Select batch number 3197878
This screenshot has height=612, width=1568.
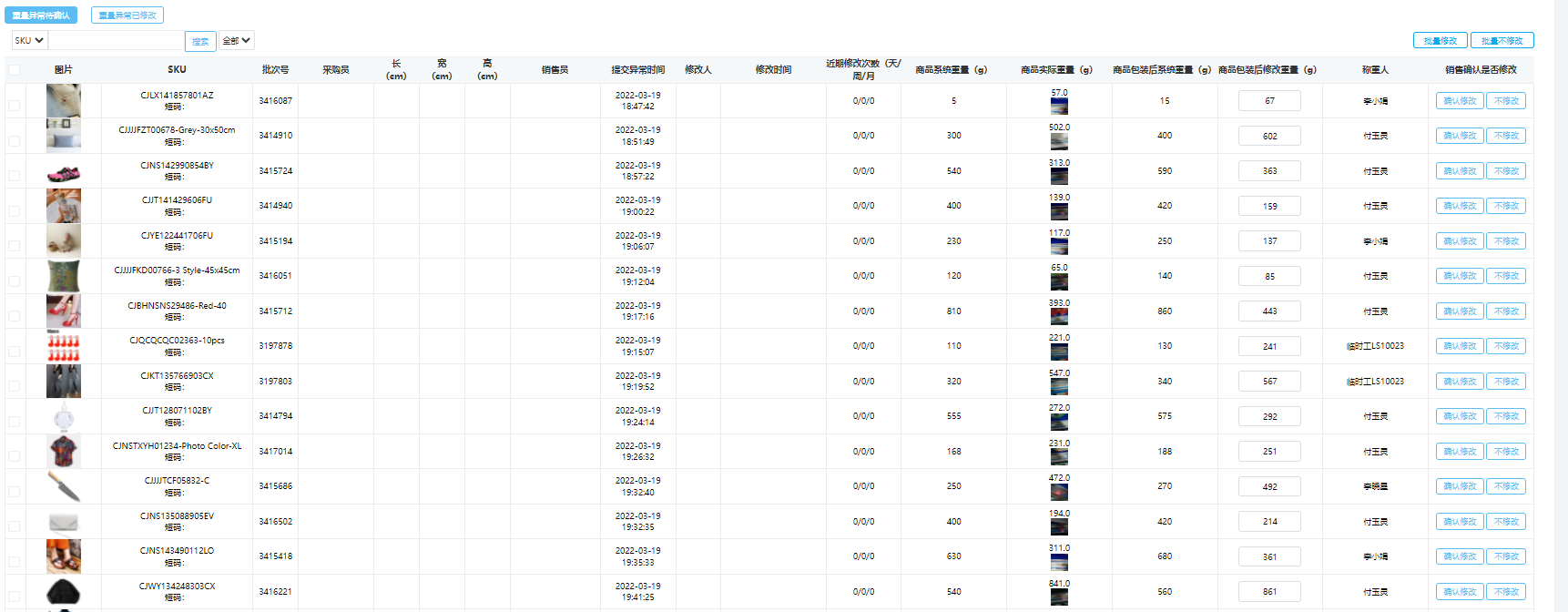click(275, 346)
